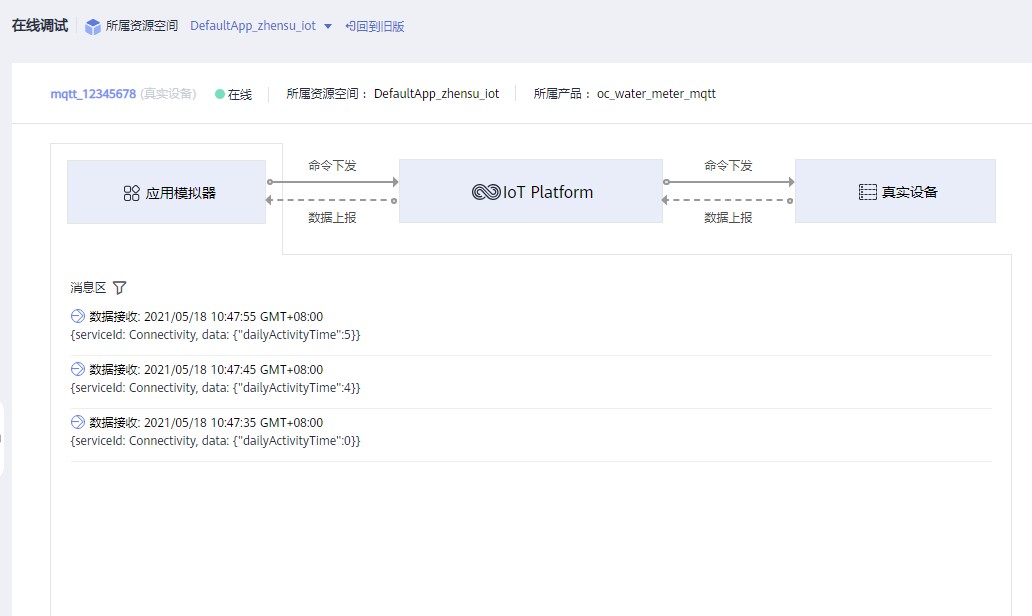
Task: Click message text with dailyActivityTime 4
Action: [215, 388]
